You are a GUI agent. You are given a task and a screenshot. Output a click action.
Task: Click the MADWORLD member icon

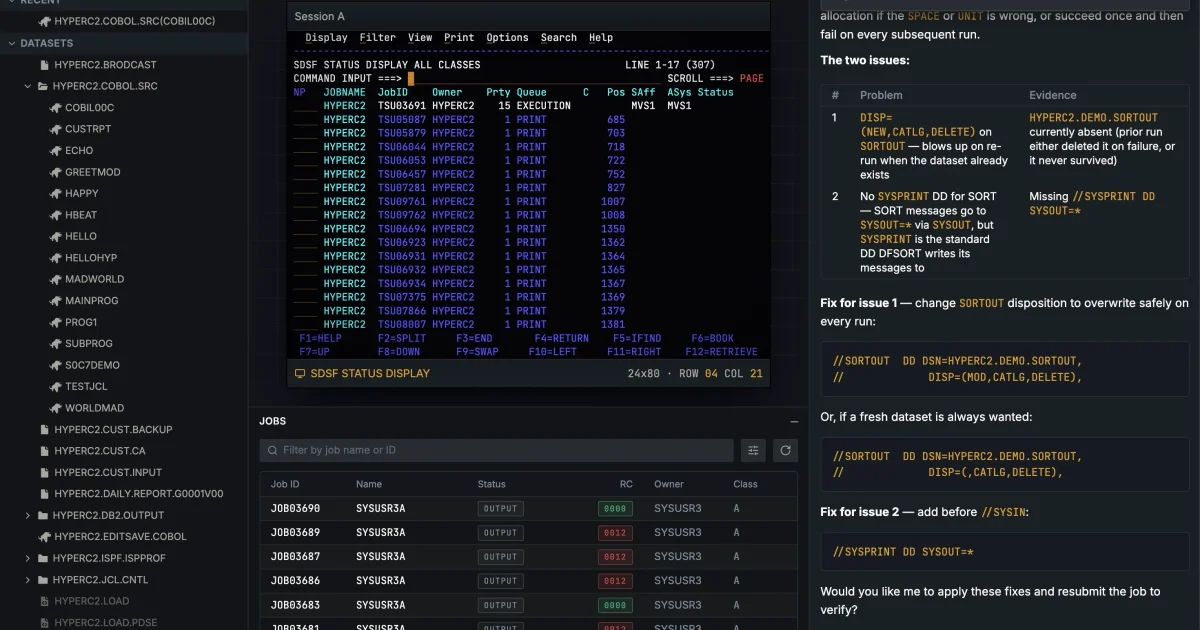[x=56, y=279]
